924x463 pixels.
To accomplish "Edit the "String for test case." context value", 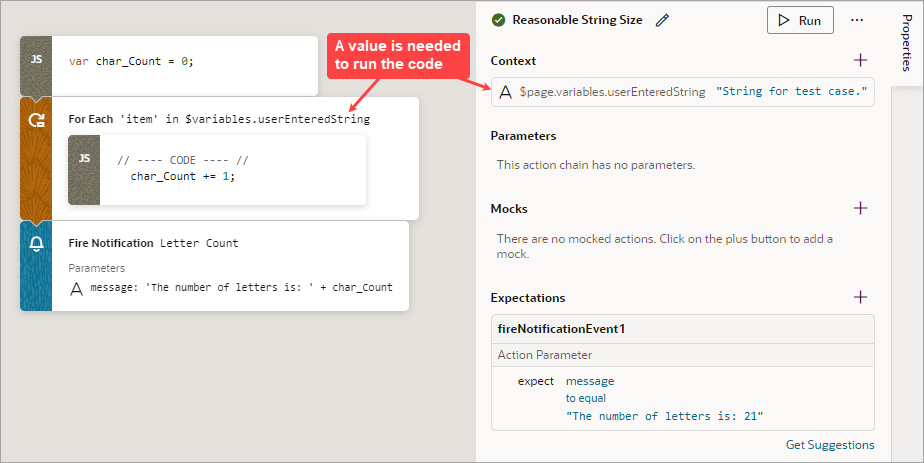I will pos(791,91).
